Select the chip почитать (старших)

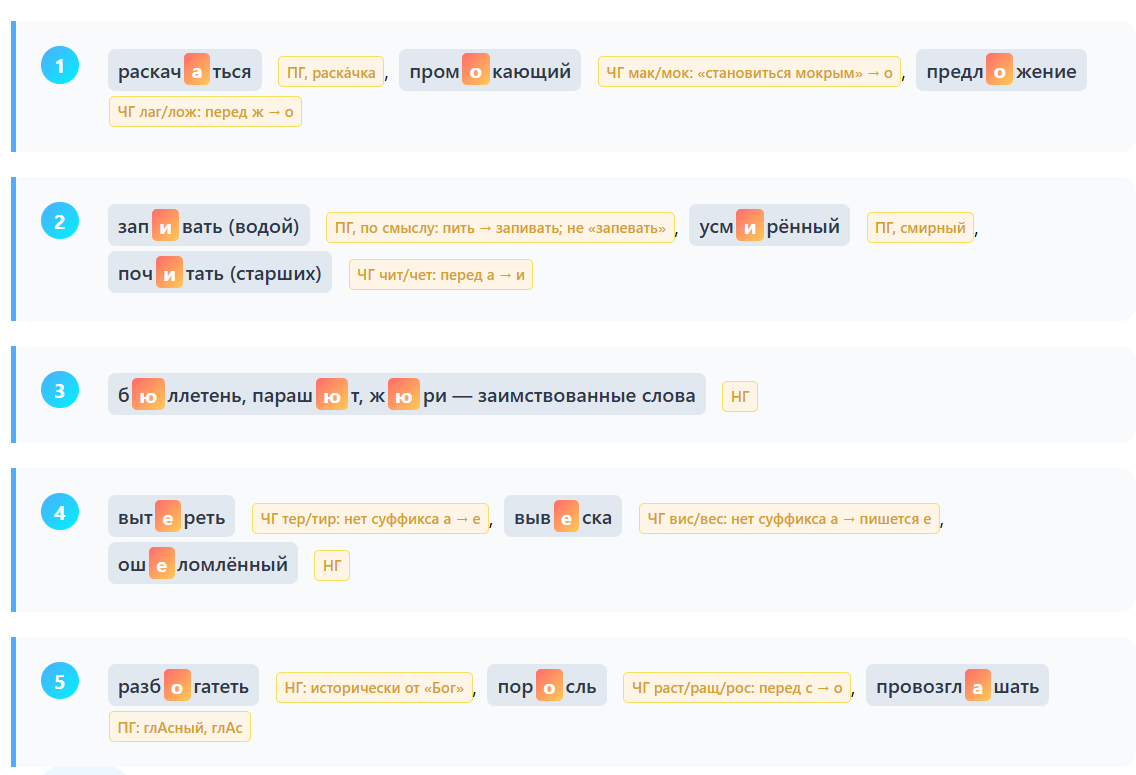click(x=220, y=272)
